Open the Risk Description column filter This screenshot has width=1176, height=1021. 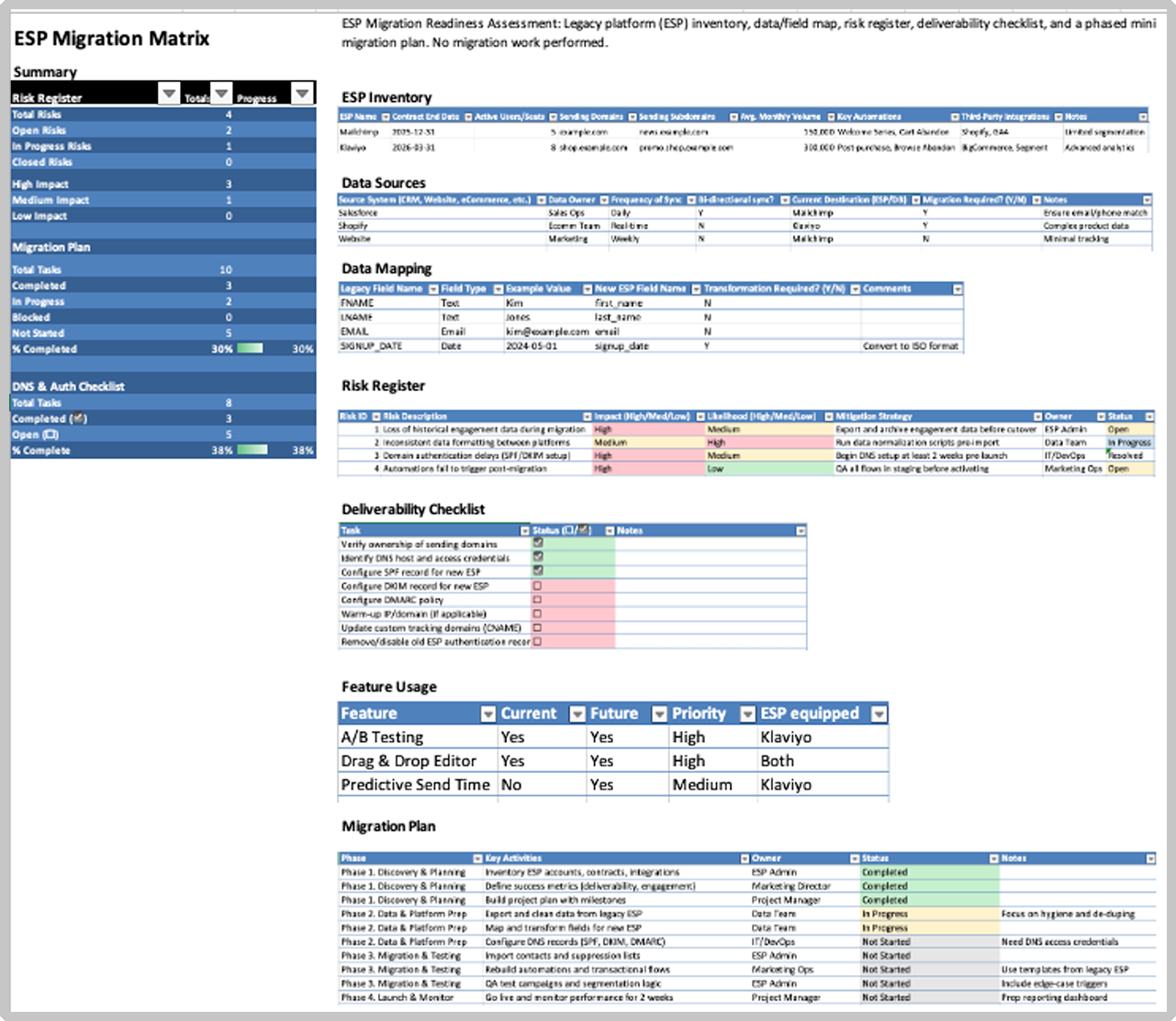(586, 416)
